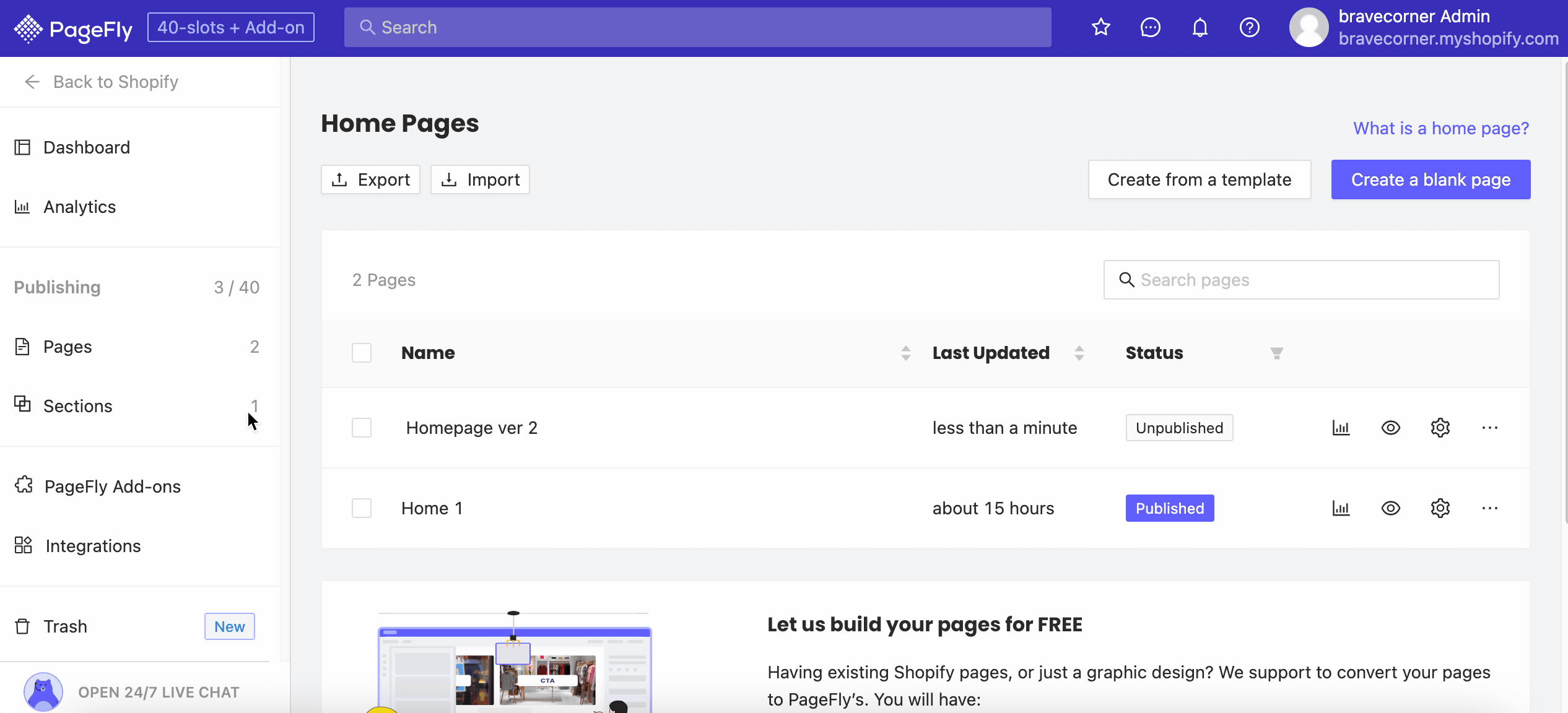This screenshot has width=1568, height=713.
Task: Click the 40-slots + Add-on plan badge
Action: coord(230,27)
